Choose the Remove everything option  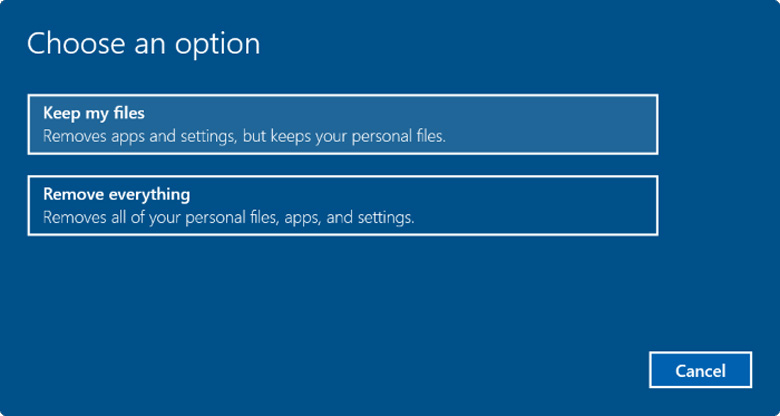(x=342, y=205)
